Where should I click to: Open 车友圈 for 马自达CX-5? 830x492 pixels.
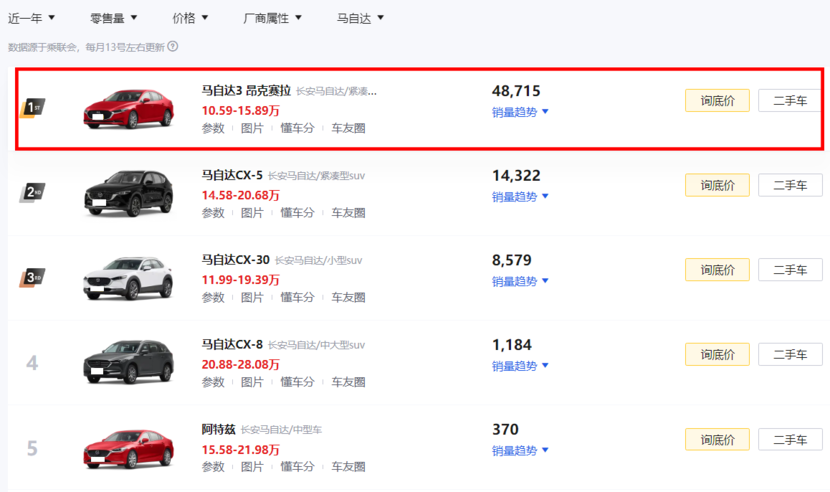[348, 213]
